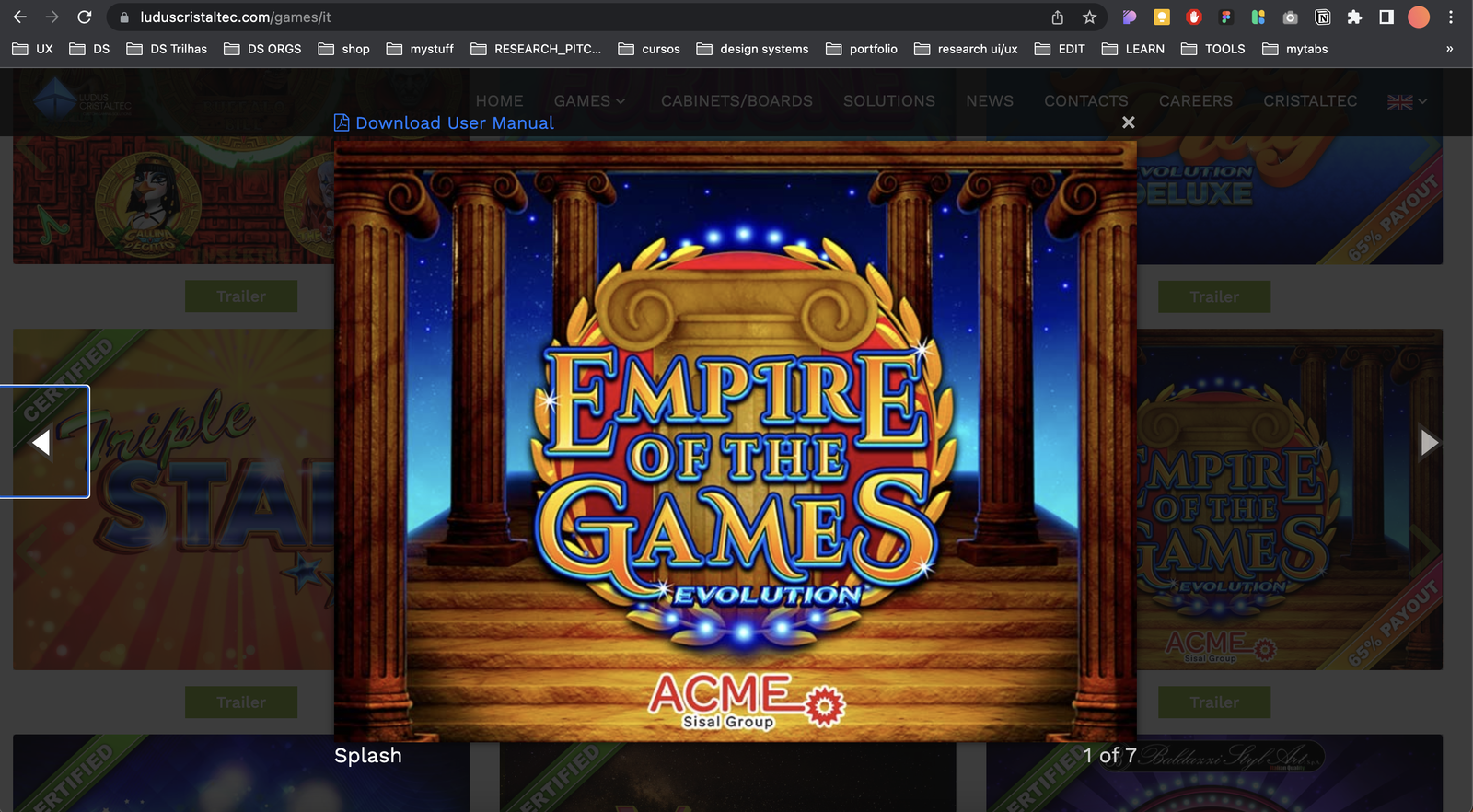Click the PDF icon beside Download User Manual
1473x812 pixels.
tap(342, 122)
